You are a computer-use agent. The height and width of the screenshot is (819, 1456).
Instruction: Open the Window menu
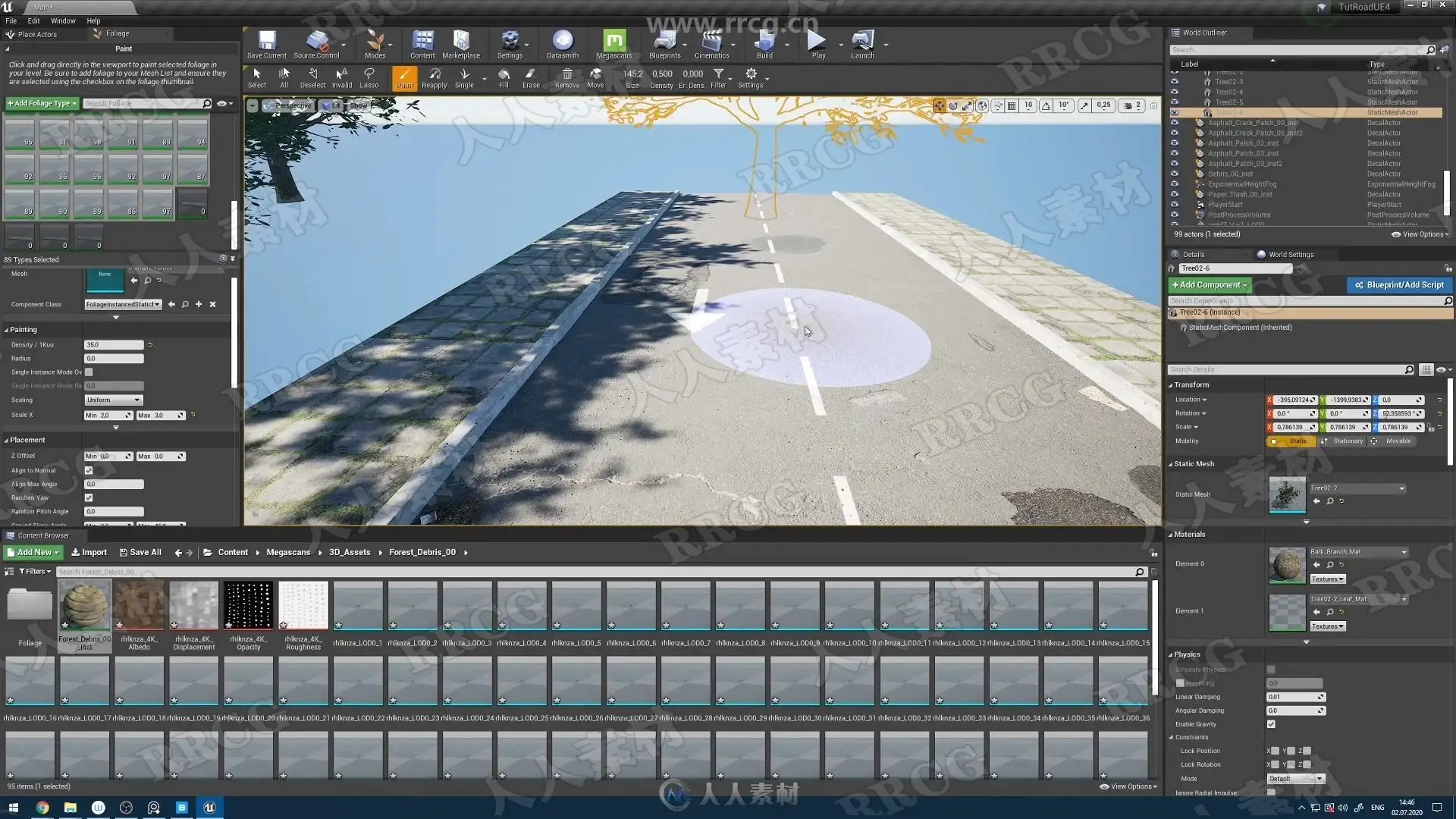point(63,20)
